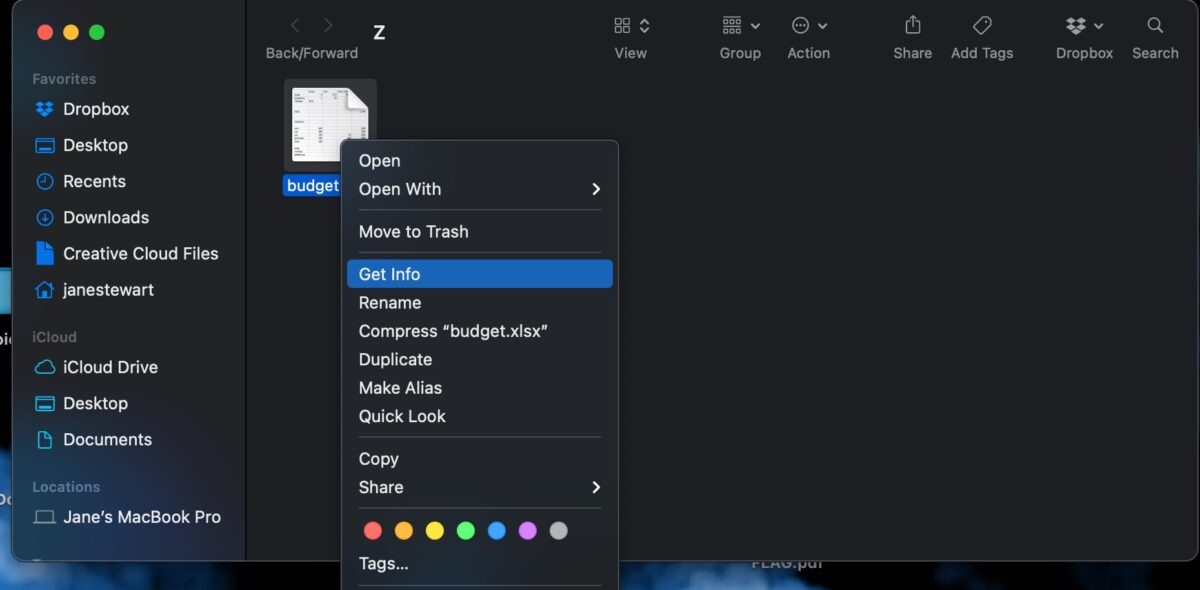
Task: Click the Share toolbar icon
Action: (x=912, y=26)
